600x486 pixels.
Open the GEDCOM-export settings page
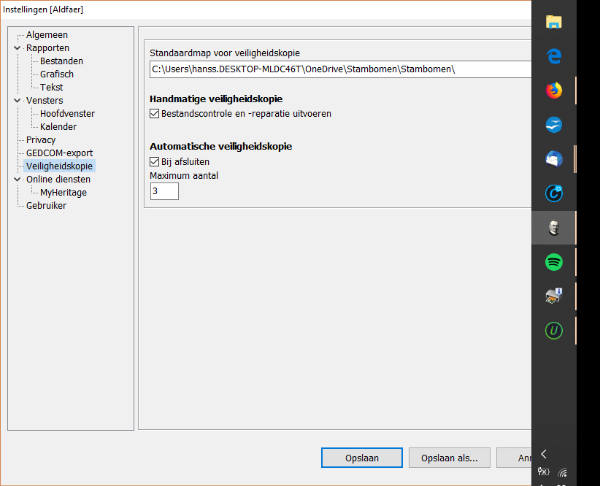click(x=59, y=153)
